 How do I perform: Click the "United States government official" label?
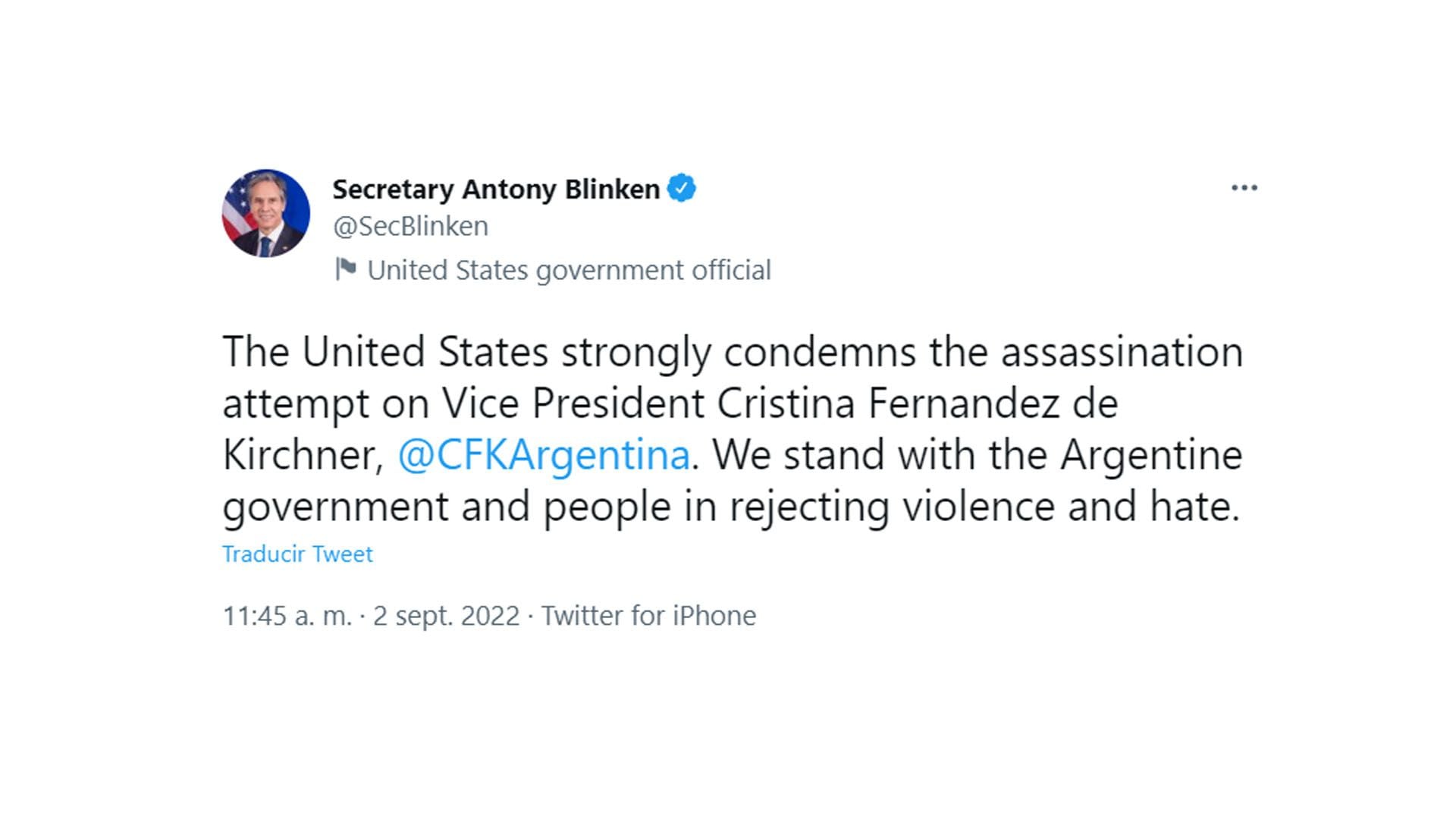(569, 270)
